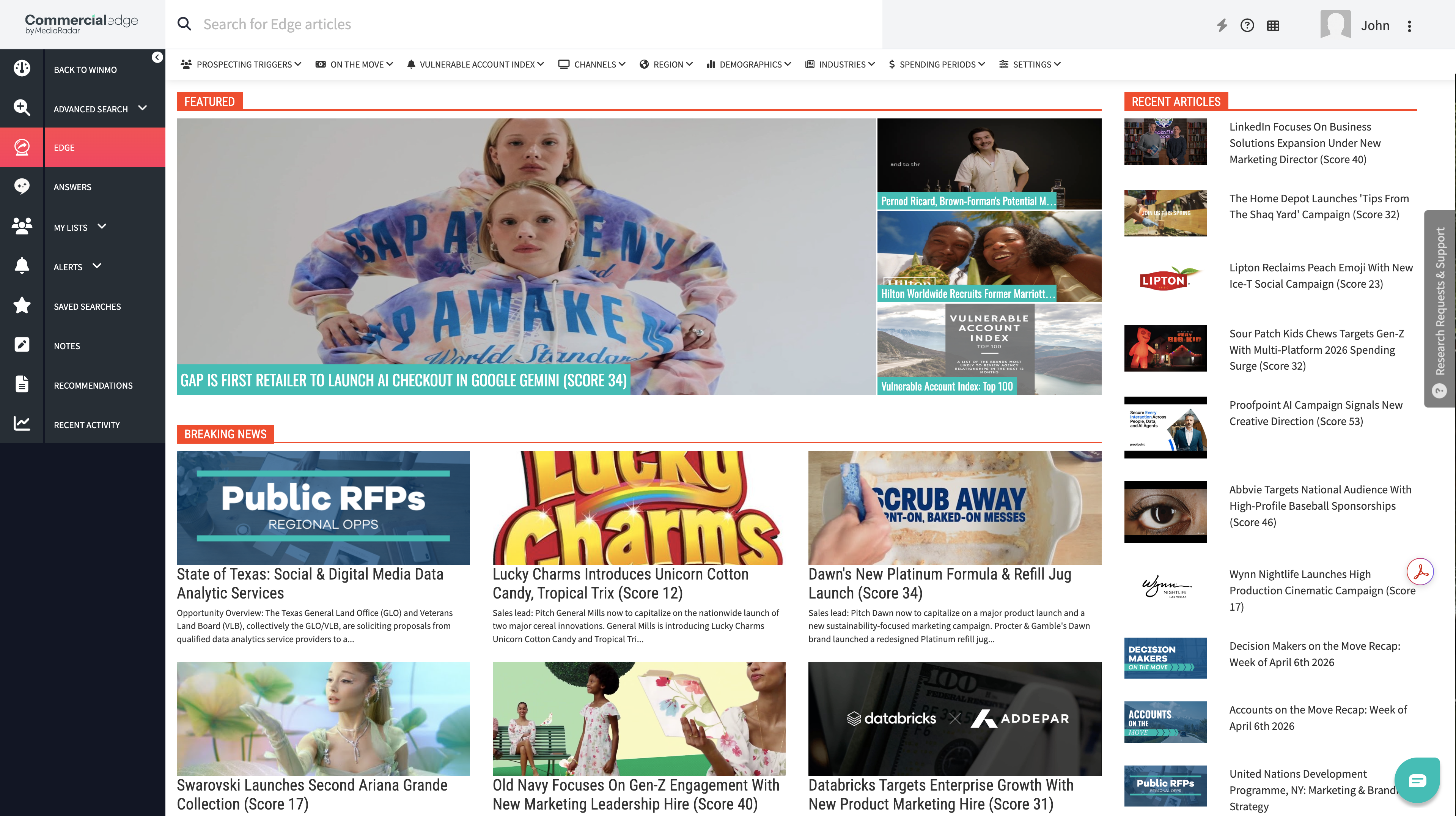Open Pernod Ricard, Brown-Forman featured thumbnail
This screenshot has width=1456, height=816.
click(x=989, y=164)
